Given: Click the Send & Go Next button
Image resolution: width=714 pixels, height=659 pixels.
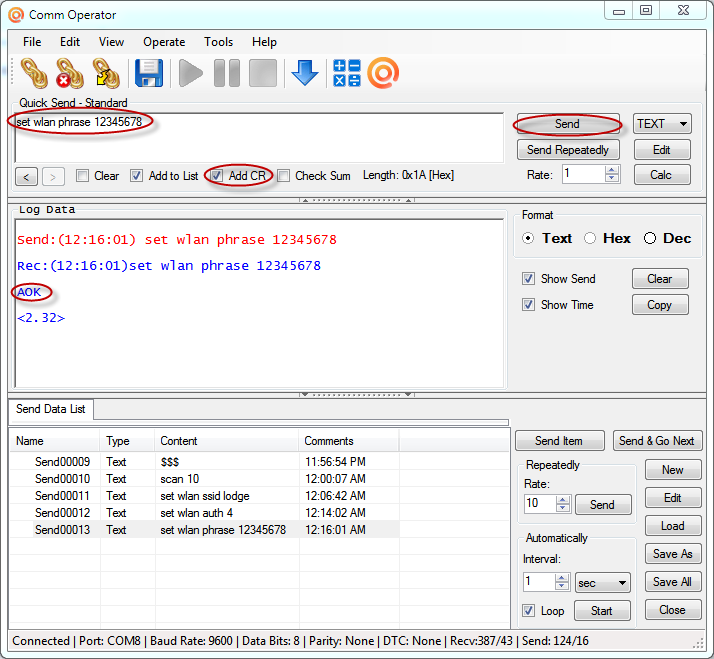Looking at the screenshot, I should click(657, 441).
